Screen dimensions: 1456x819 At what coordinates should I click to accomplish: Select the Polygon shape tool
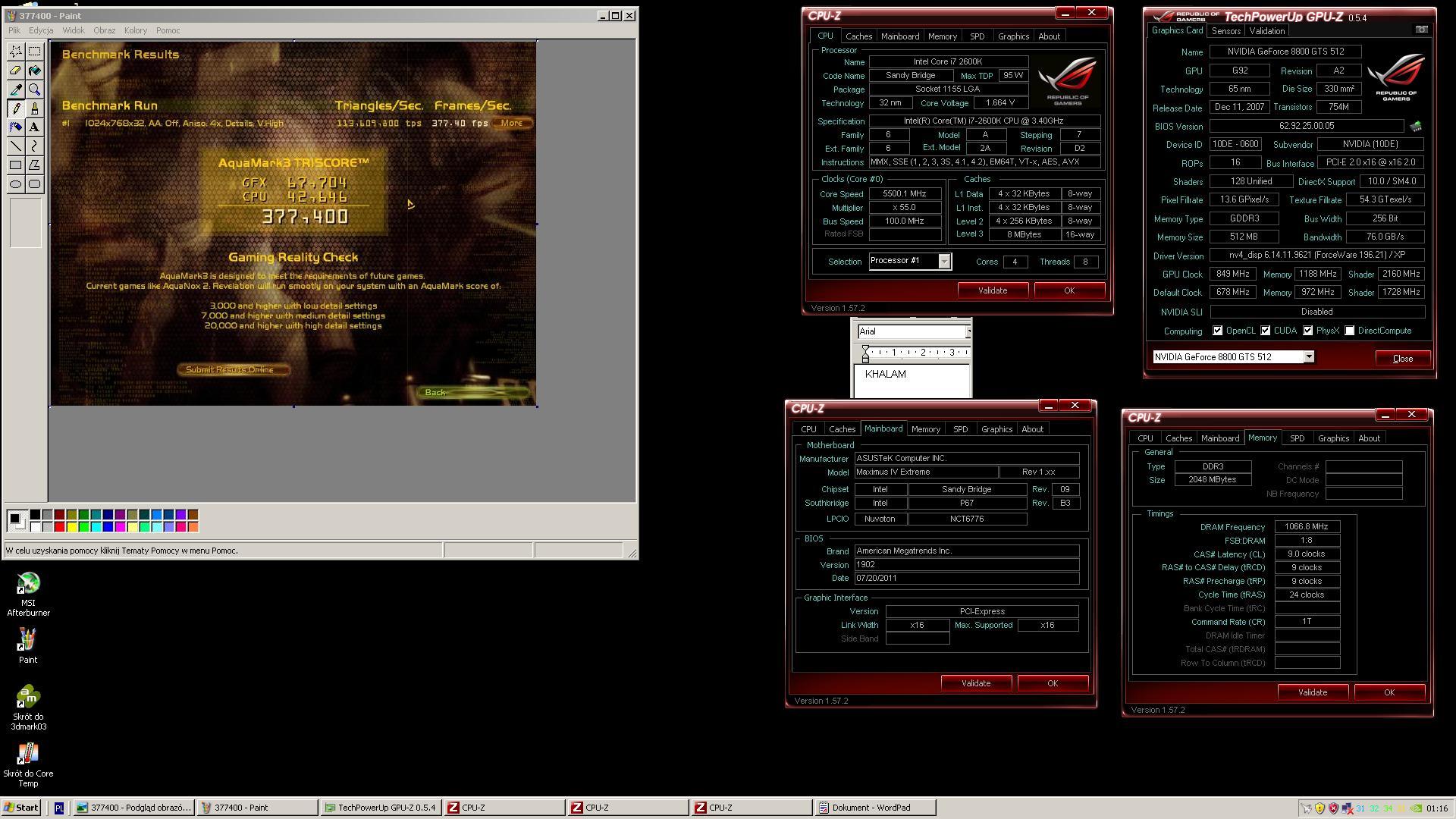(x=35, y=165)
